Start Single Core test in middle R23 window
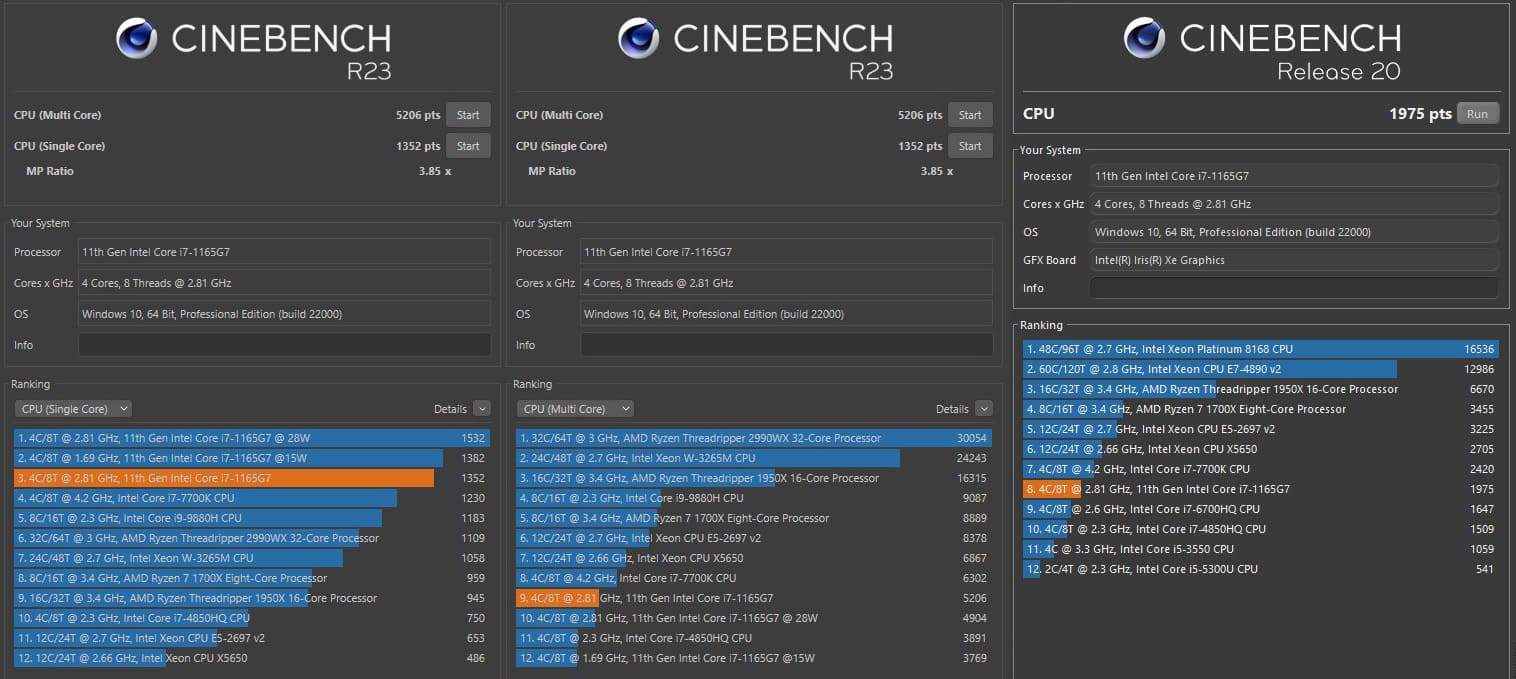The height and width of the screenshot is (679, 1516). [970, 146]
